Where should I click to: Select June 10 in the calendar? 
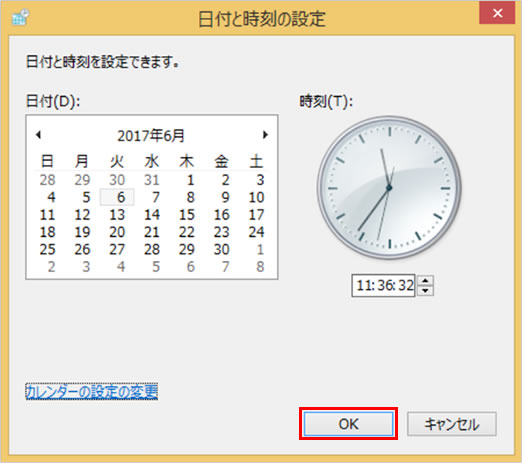coord(256,197)
